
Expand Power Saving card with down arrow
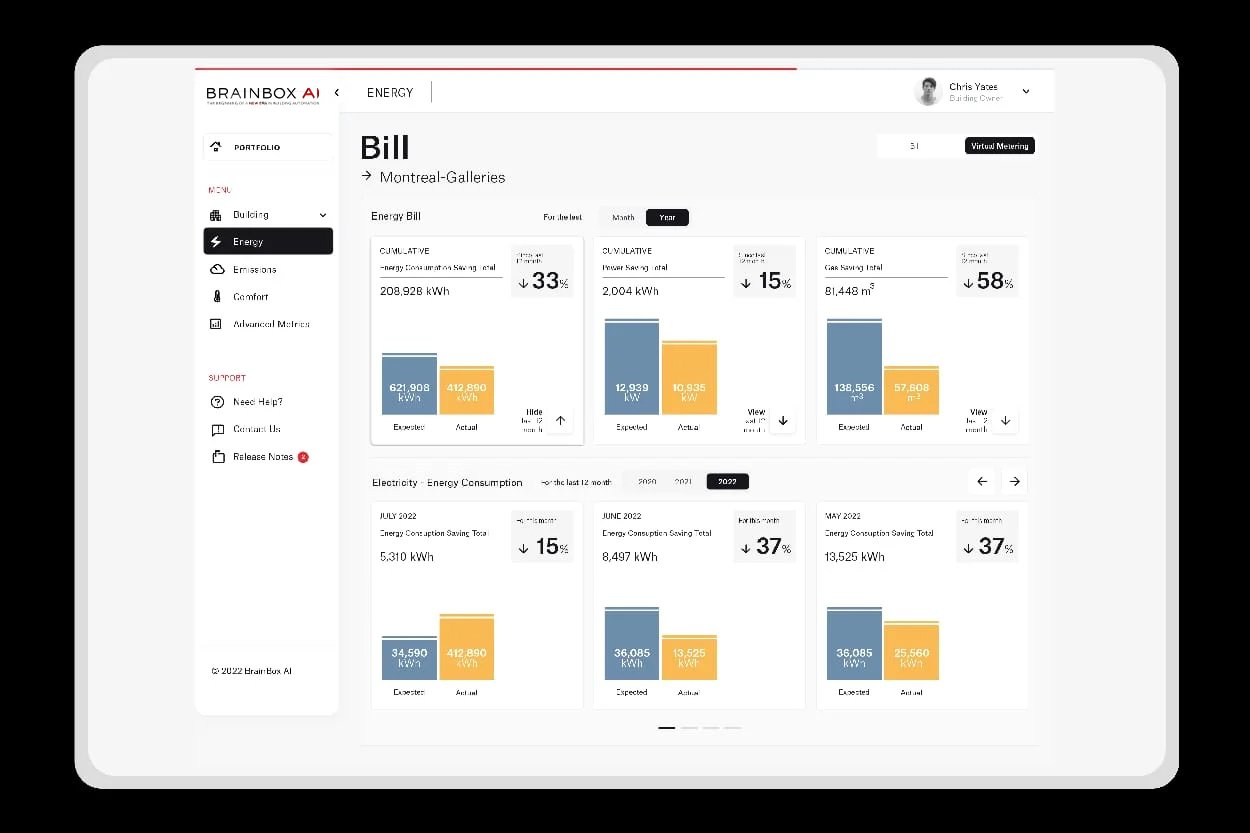pos(783,421)
